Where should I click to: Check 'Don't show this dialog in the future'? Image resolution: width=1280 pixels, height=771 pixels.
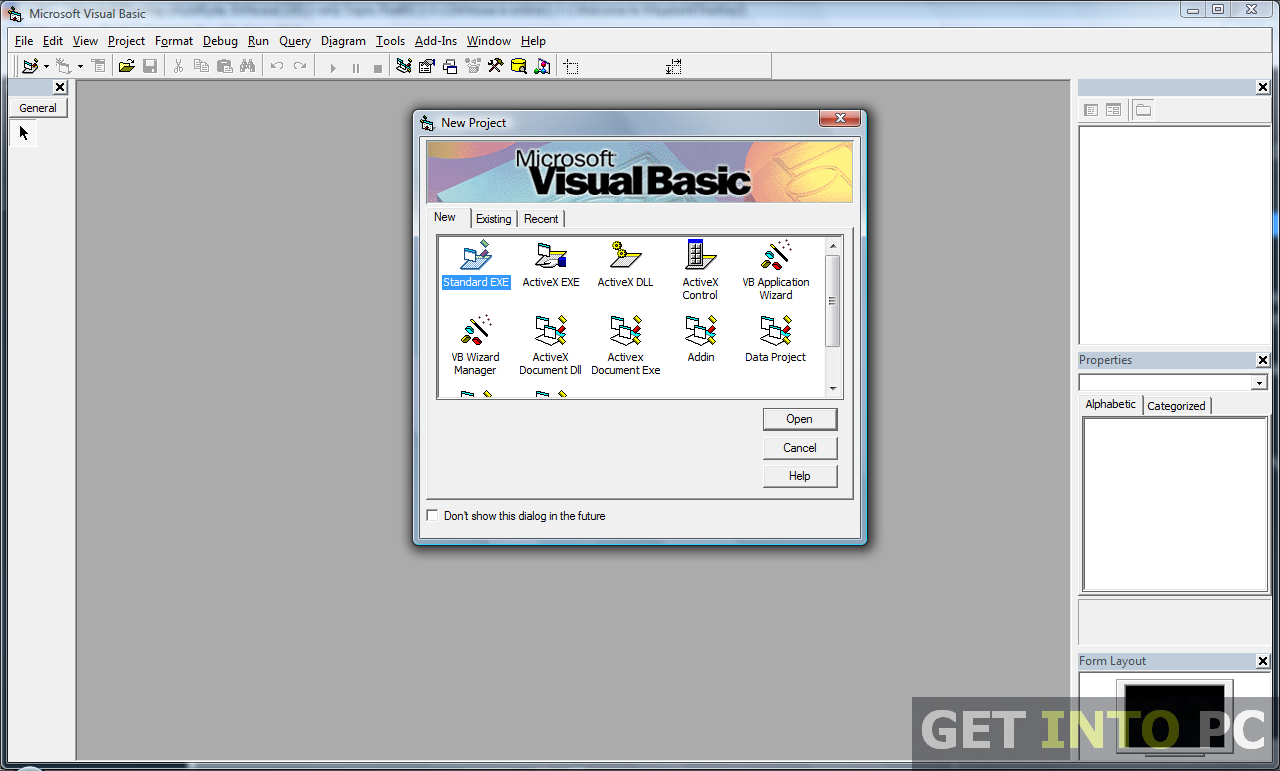pos(432,515)
